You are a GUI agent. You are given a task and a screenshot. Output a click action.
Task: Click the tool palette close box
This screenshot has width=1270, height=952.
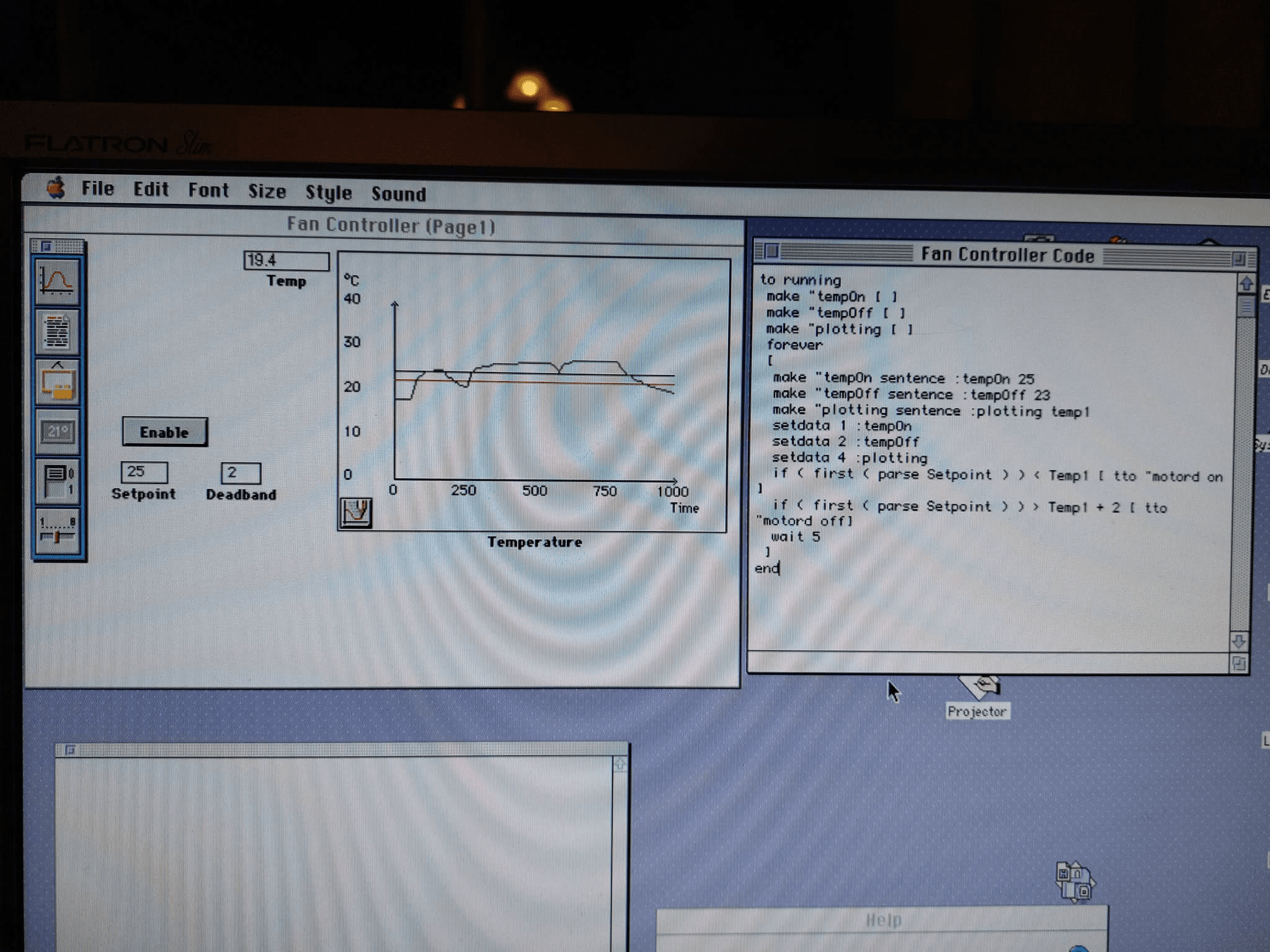click(x=46, y=246)
